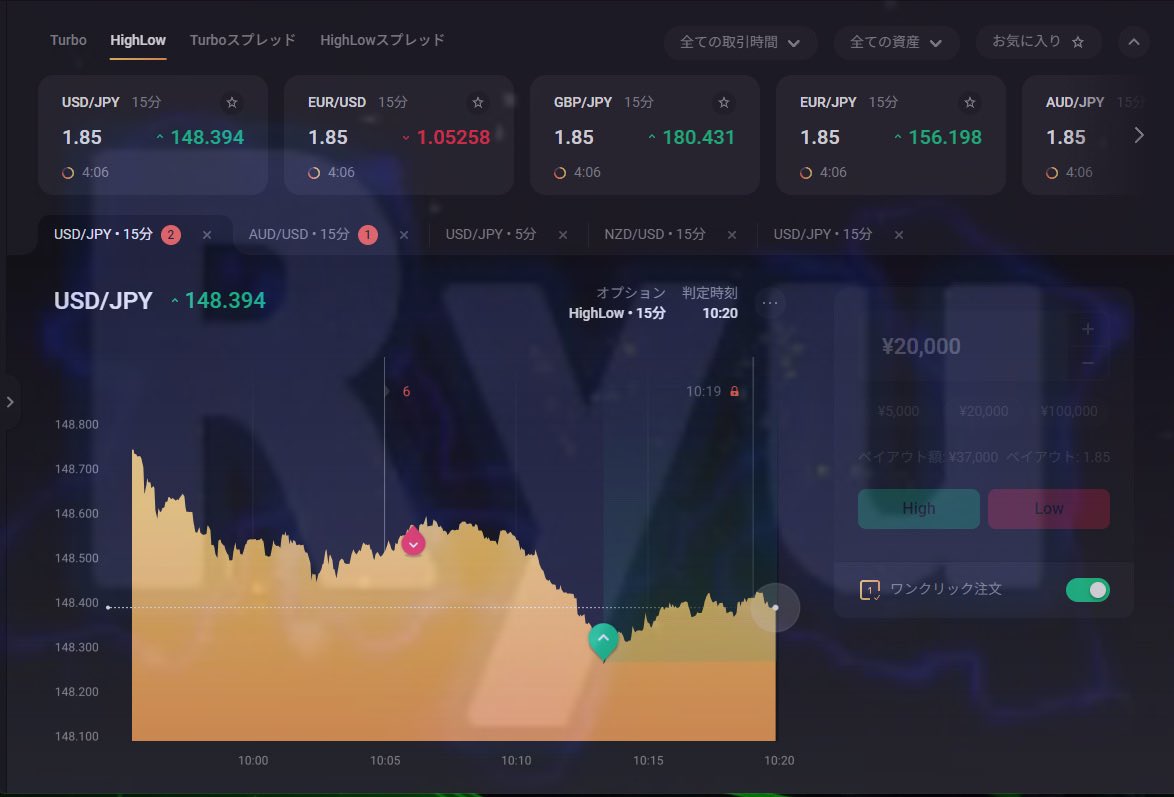The image size is (1174, 797).
Task: Show next asset cards with right arrow
Action: [x=1139, y=136]
